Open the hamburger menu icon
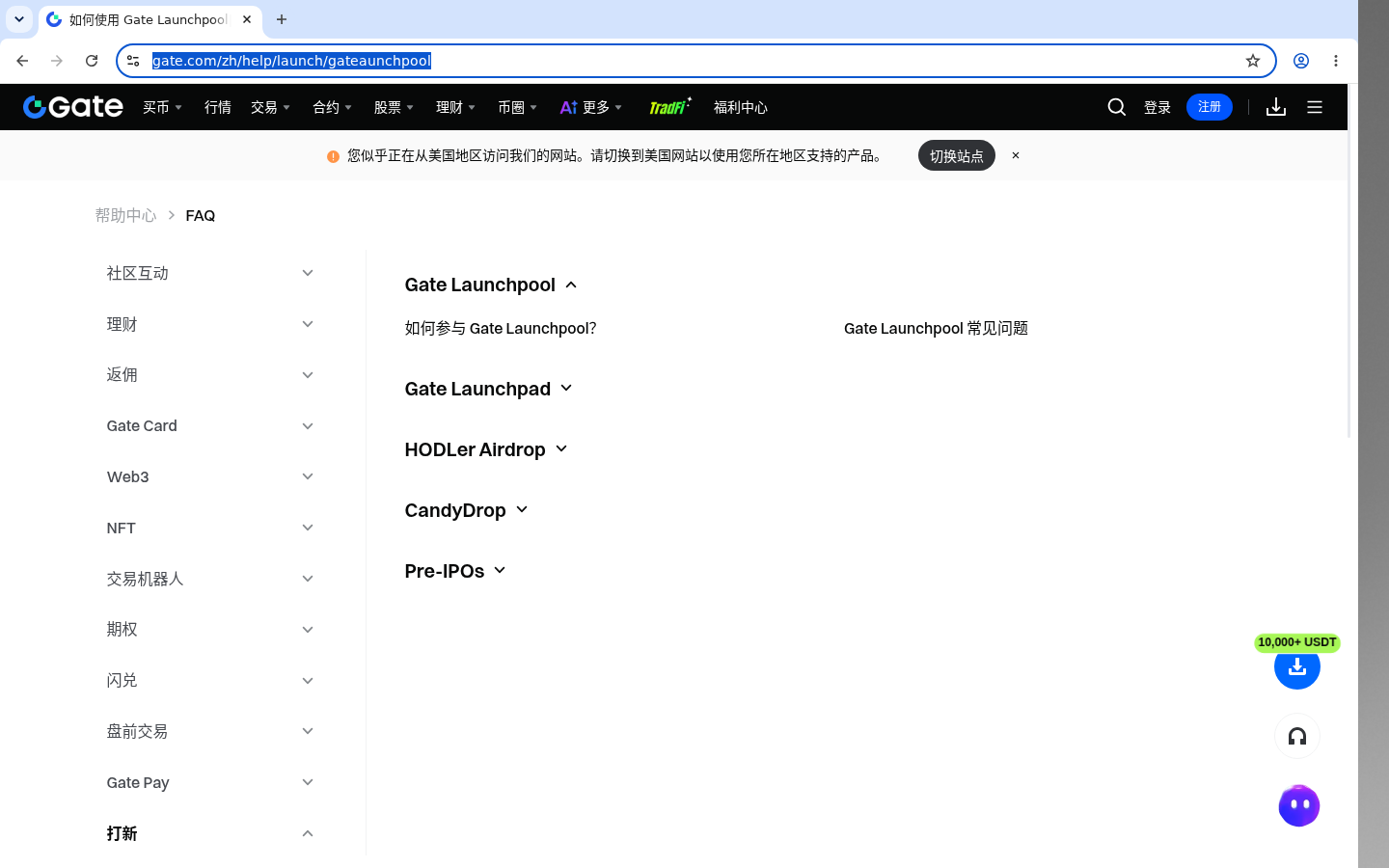The width and height of the screenshot is (1389, 868). tap(1314, 107)
